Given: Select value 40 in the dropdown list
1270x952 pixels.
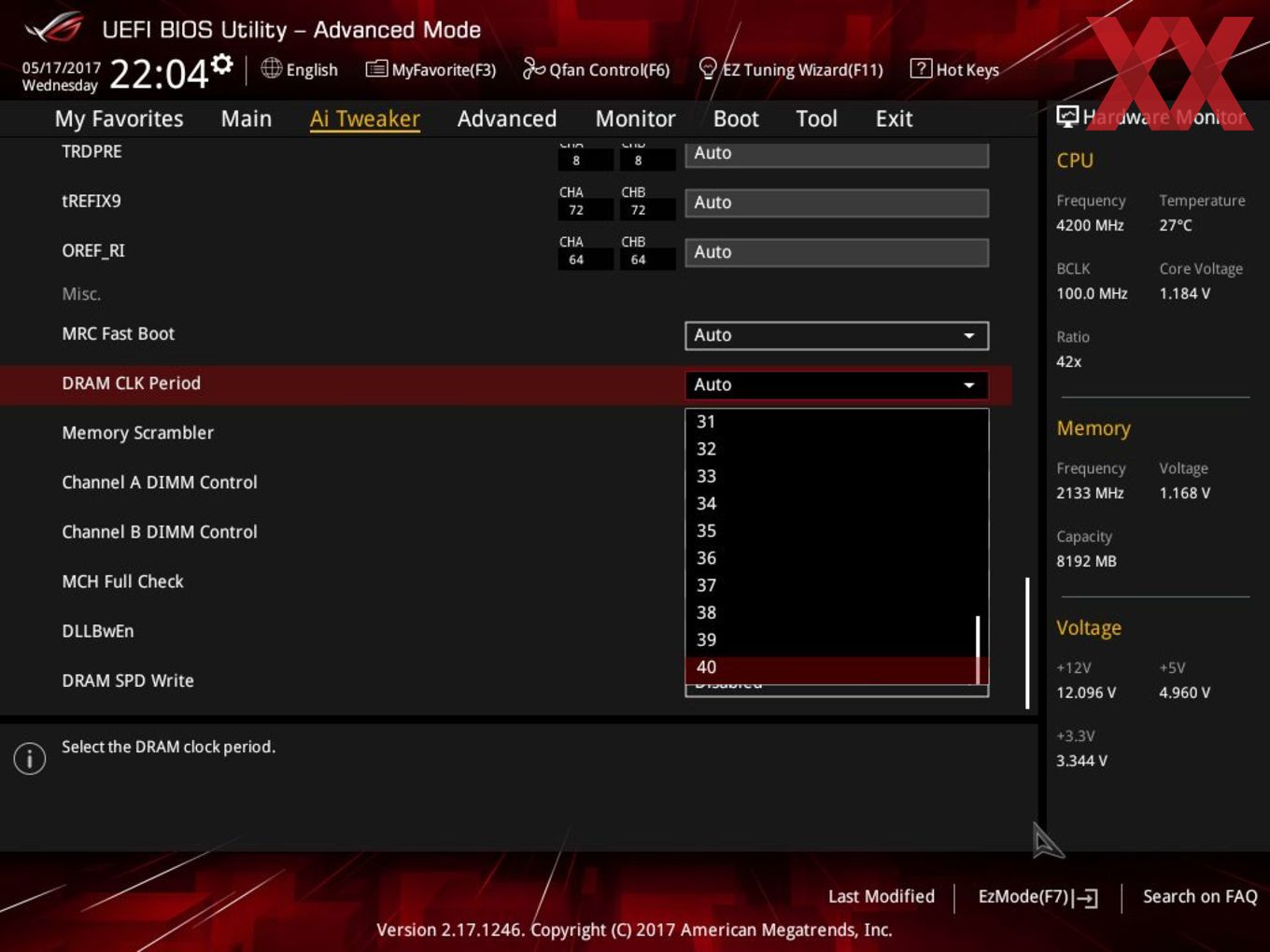Looking at the screenshot, I should pyautogui.click(x=831, y=667).
